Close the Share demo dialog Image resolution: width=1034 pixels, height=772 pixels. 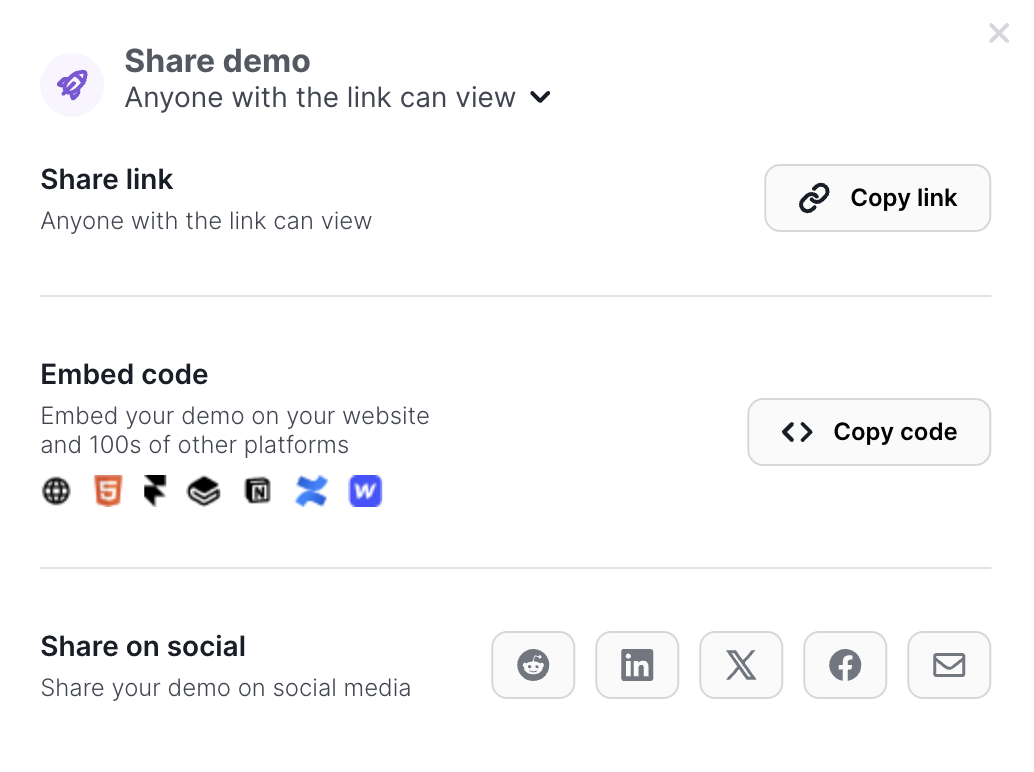(999, 33)
